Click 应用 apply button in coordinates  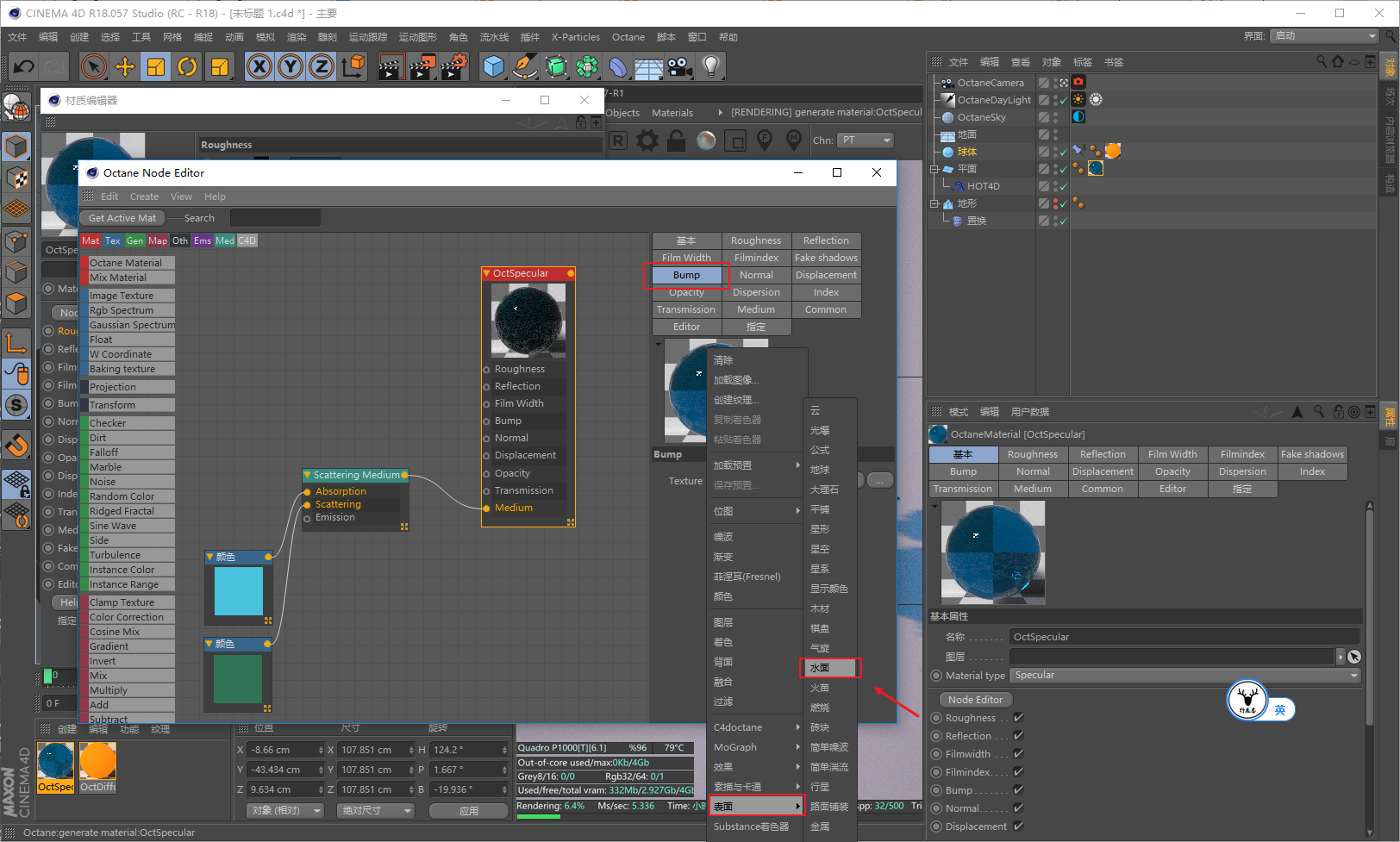tap(468, 810)
